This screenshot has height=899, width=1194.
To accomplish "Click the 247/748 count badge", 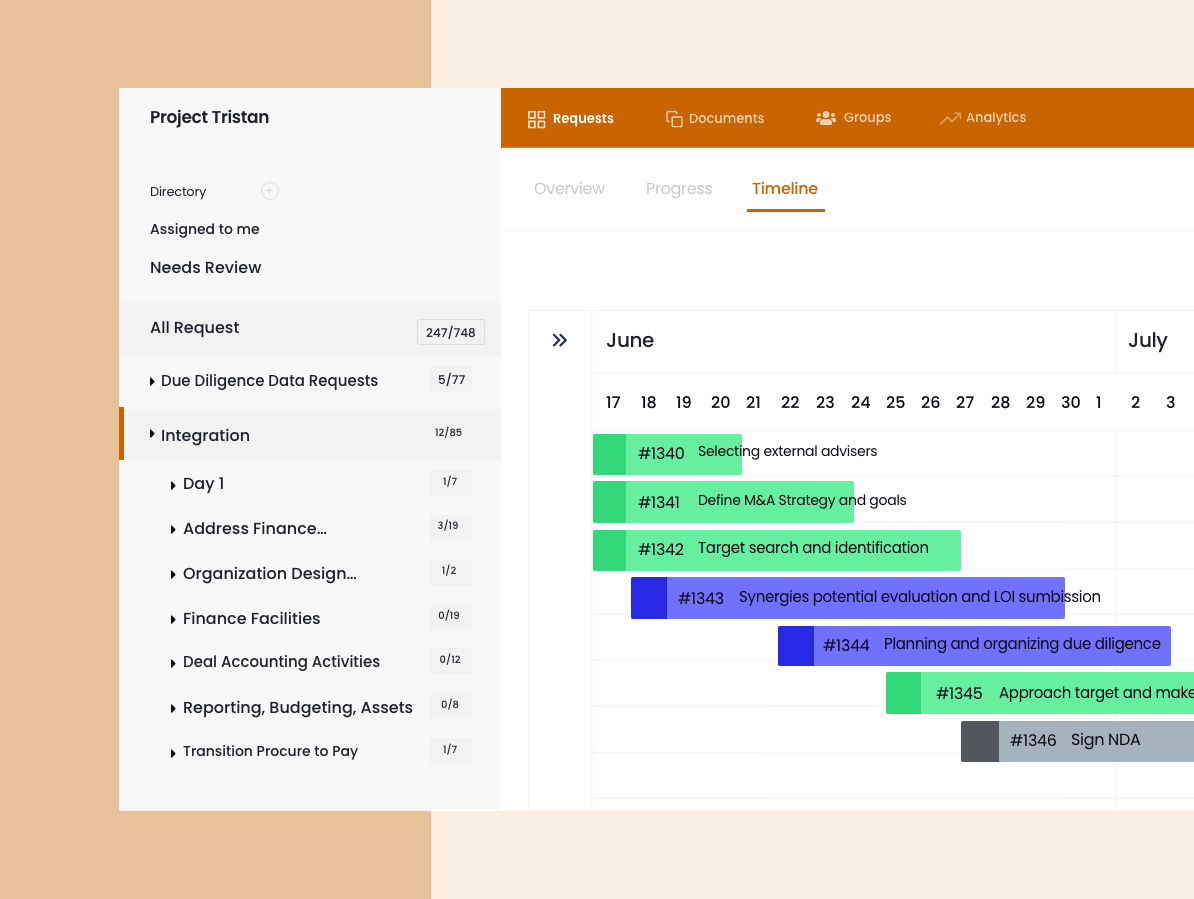I will click(x=450, y=333).
